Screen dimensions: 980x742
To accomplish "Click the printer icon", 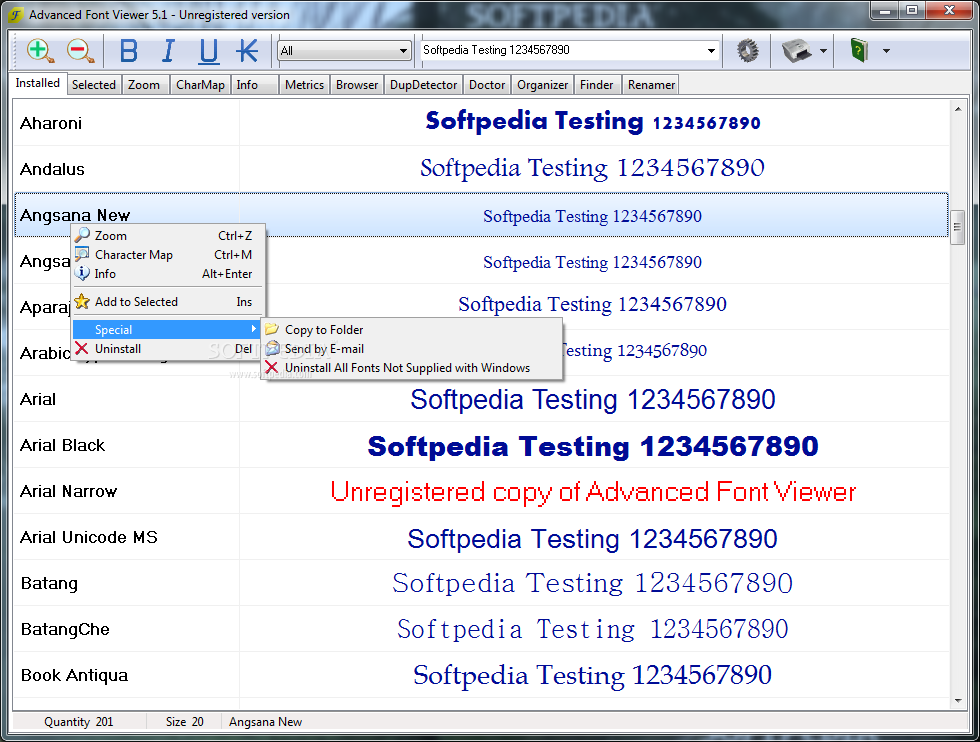I will tap(796, 50).
